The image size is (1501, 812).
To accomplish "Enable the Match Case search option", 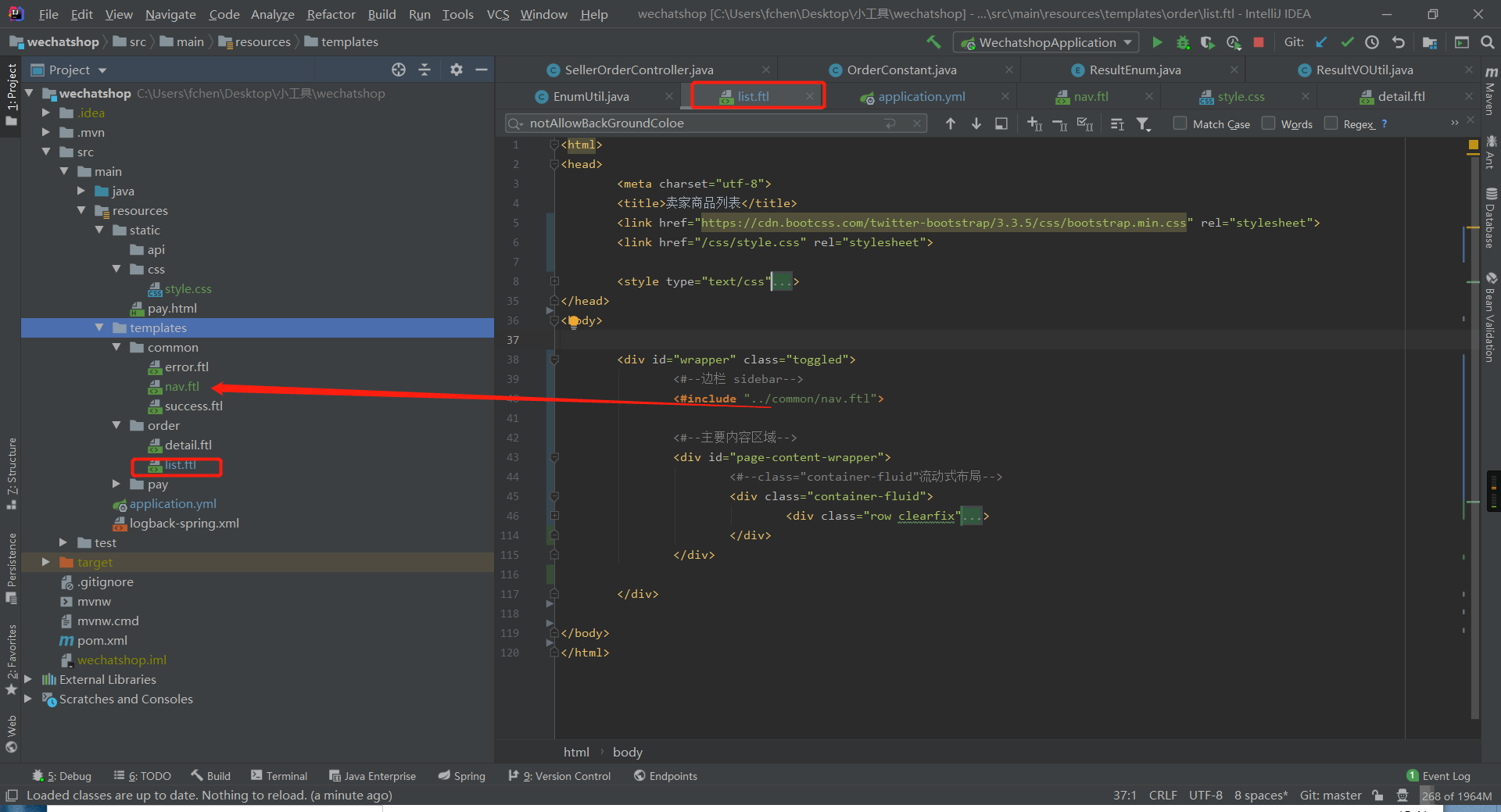I will point(1179,123).
